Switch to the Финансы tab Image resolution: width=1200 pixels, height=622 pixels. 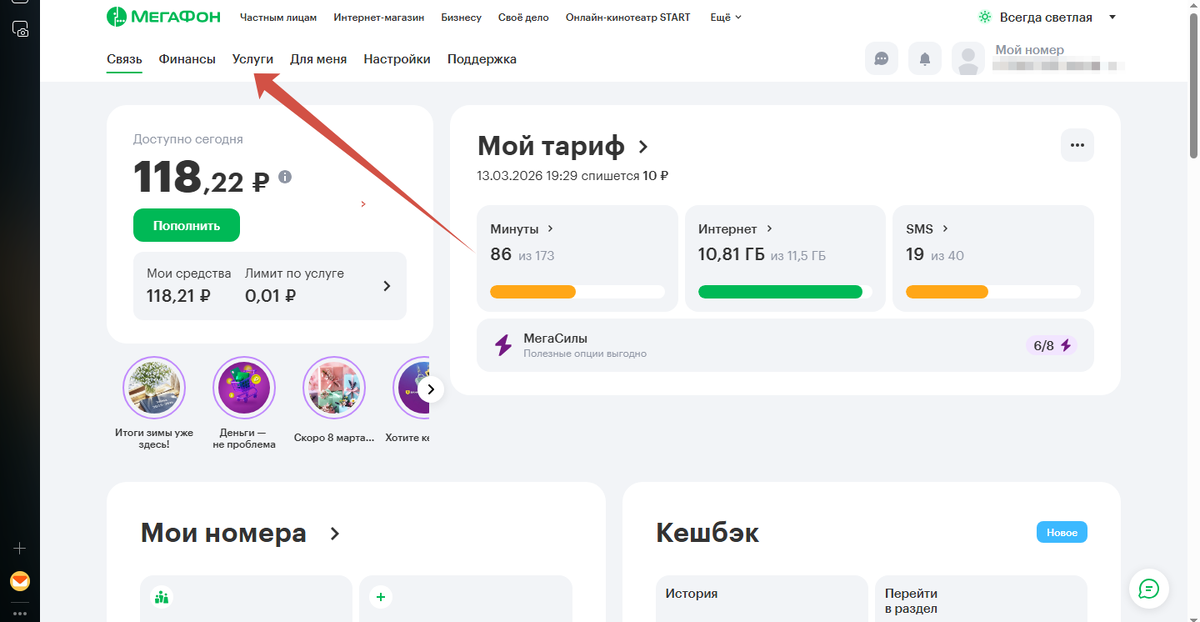(x=187, y=59)
